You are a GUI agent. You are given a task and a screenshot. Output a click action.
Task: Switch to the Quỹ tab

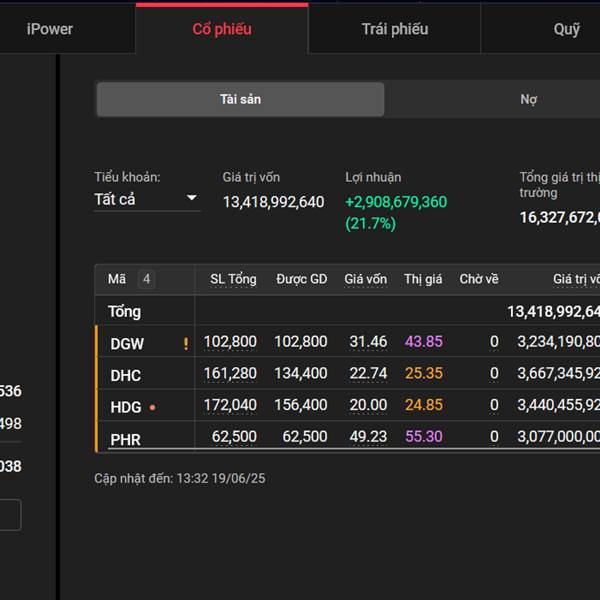click(x=566, y=29)
